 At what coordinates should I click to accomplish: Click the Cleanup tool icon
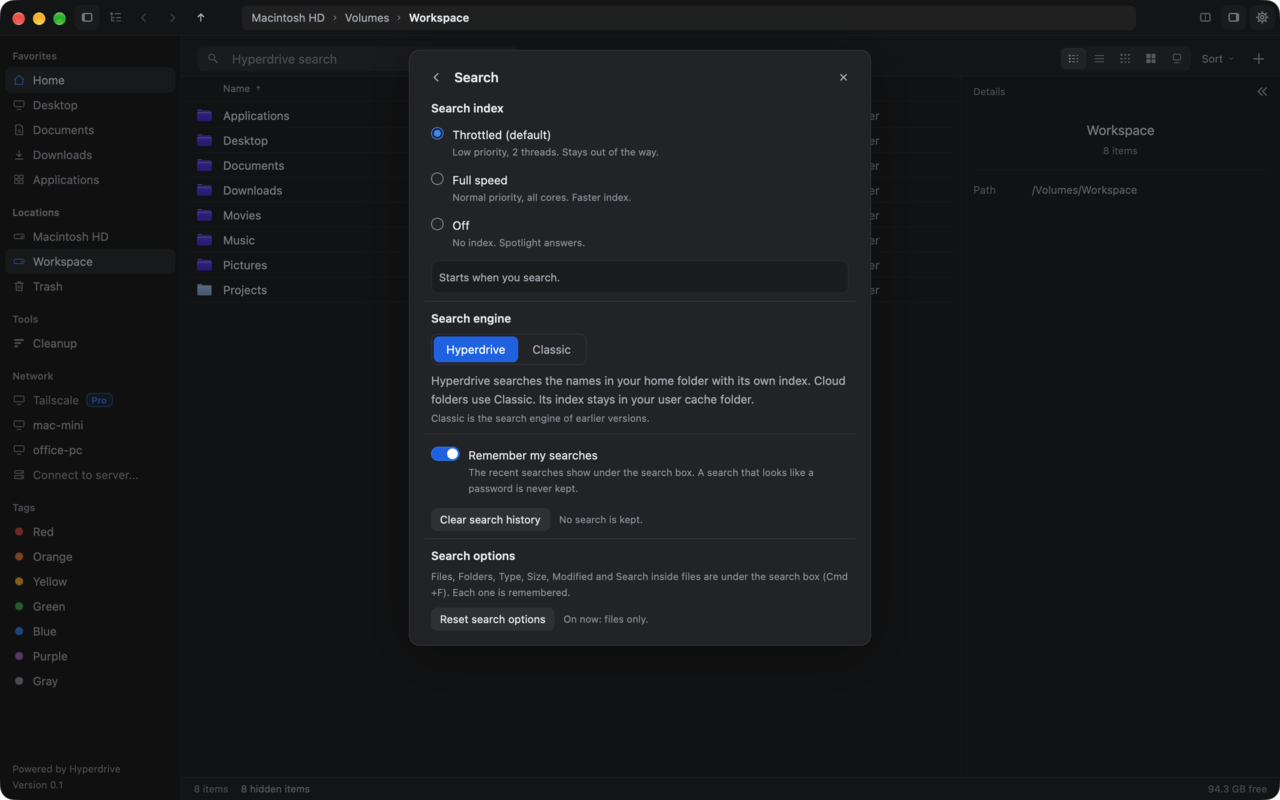point(19,343)
